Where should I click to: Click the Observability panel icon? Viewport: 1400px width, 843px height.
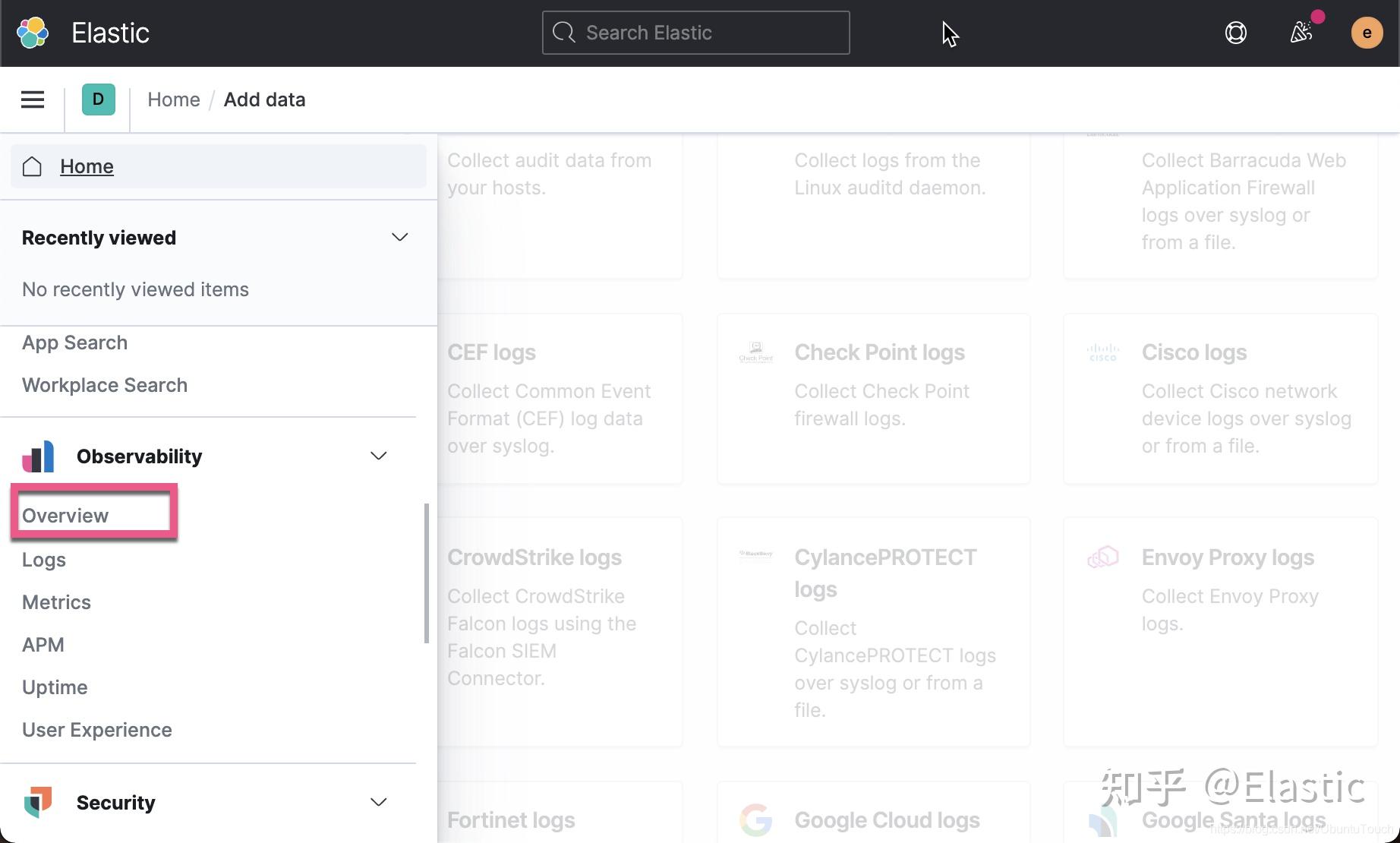pyautogui.click(x=38, y=456)
